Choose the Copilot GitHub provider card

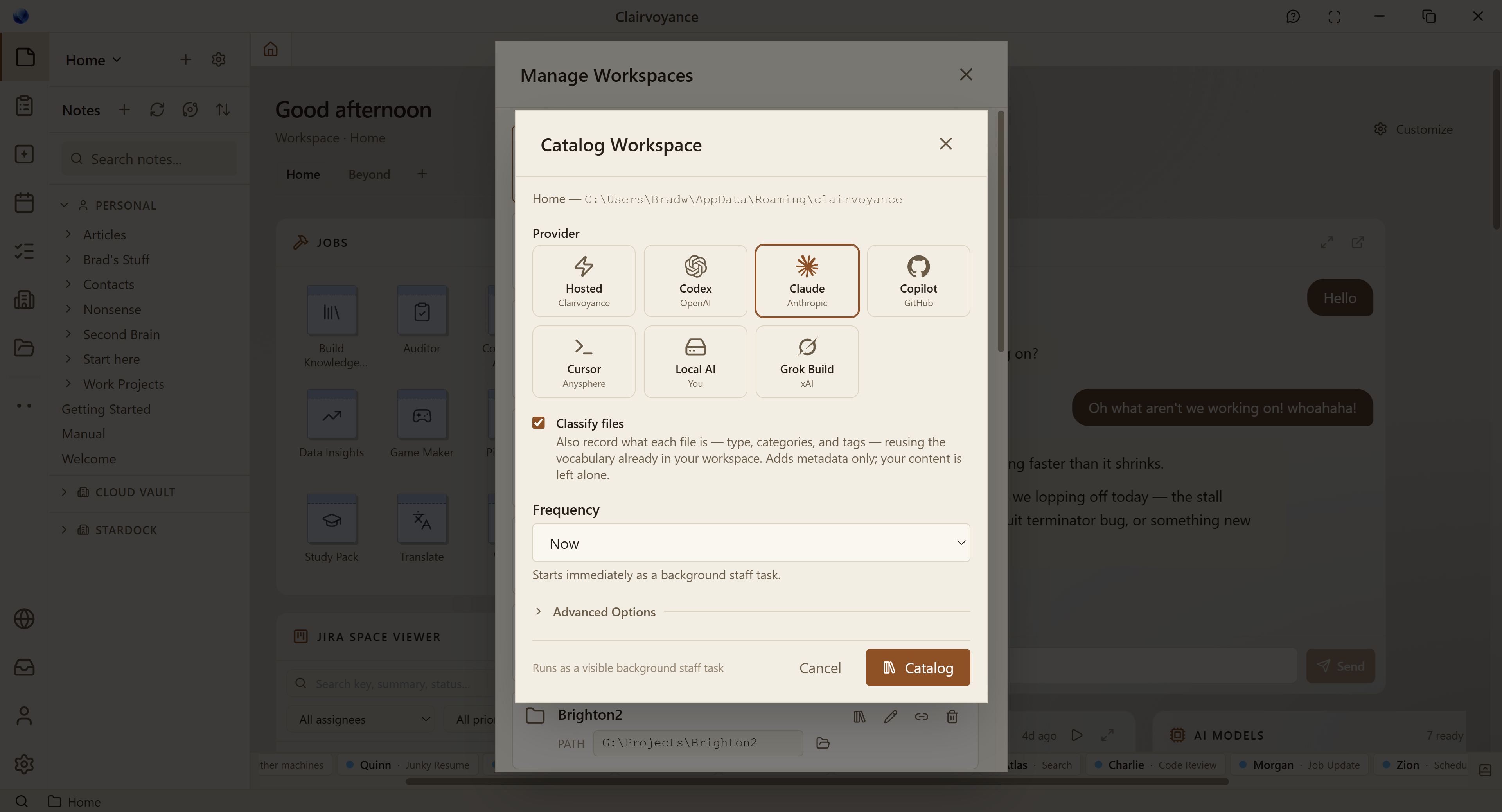pos(918,281)
